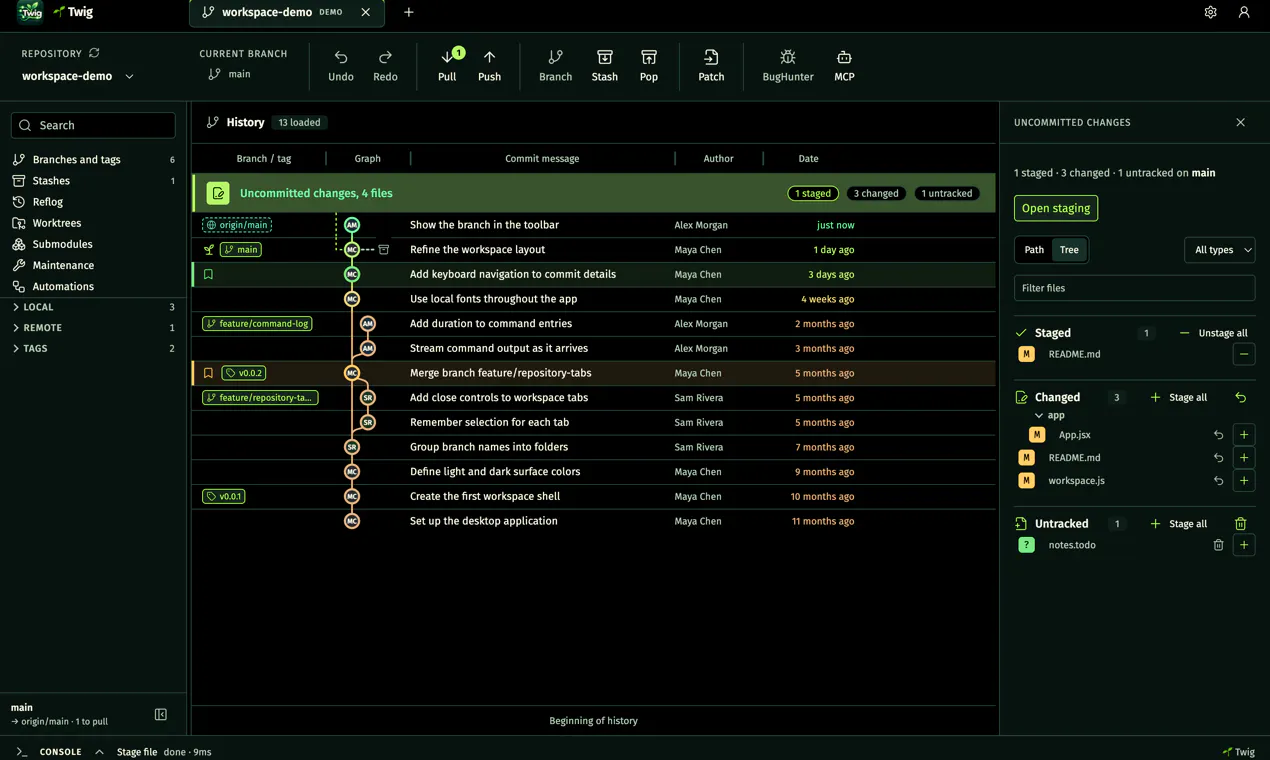Delete untracked notes.todo file
The height and width of the screenshot is (760, 1270).
(1218, 545)
